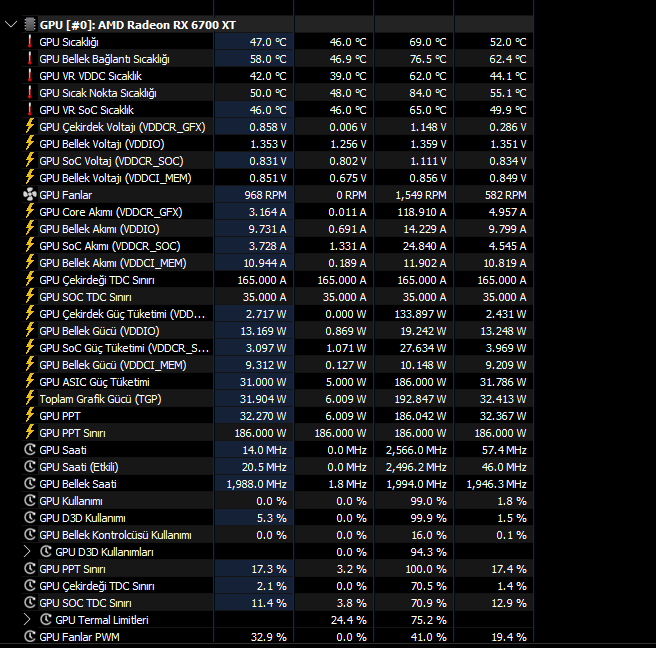Click the lightning icon beside GPU SoC Akımı (VDDCR_SOC)
Screen dimensions: 656x648
(x=30, y=246)
